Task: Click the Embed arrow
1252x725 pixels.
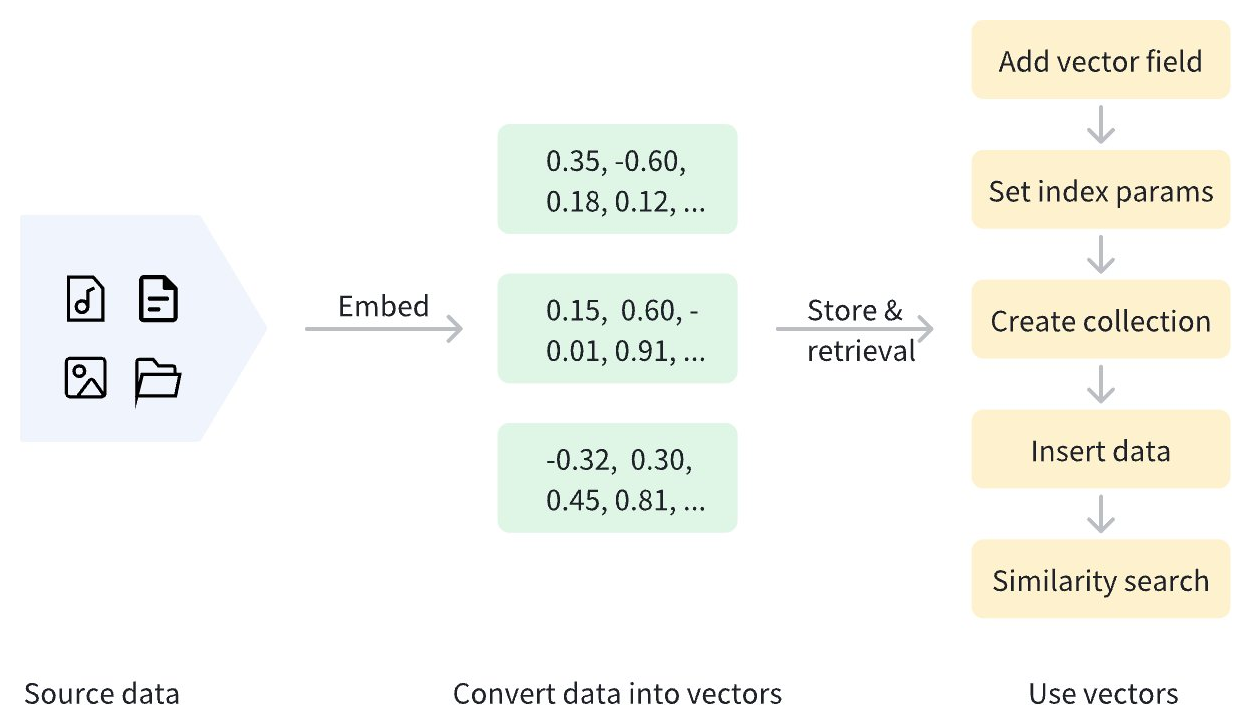Action: (384, 328)
